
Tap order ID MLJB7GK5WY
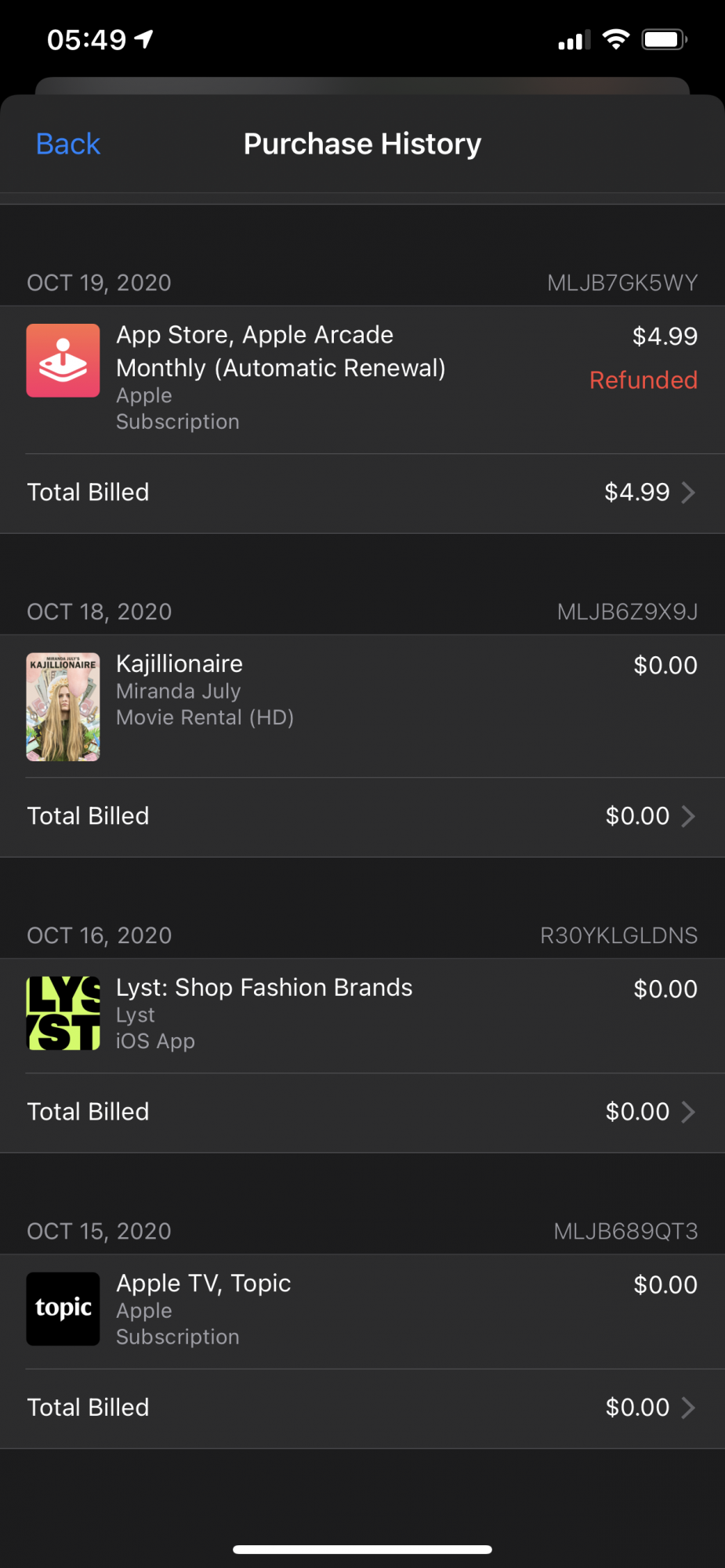tap(622, 283)
